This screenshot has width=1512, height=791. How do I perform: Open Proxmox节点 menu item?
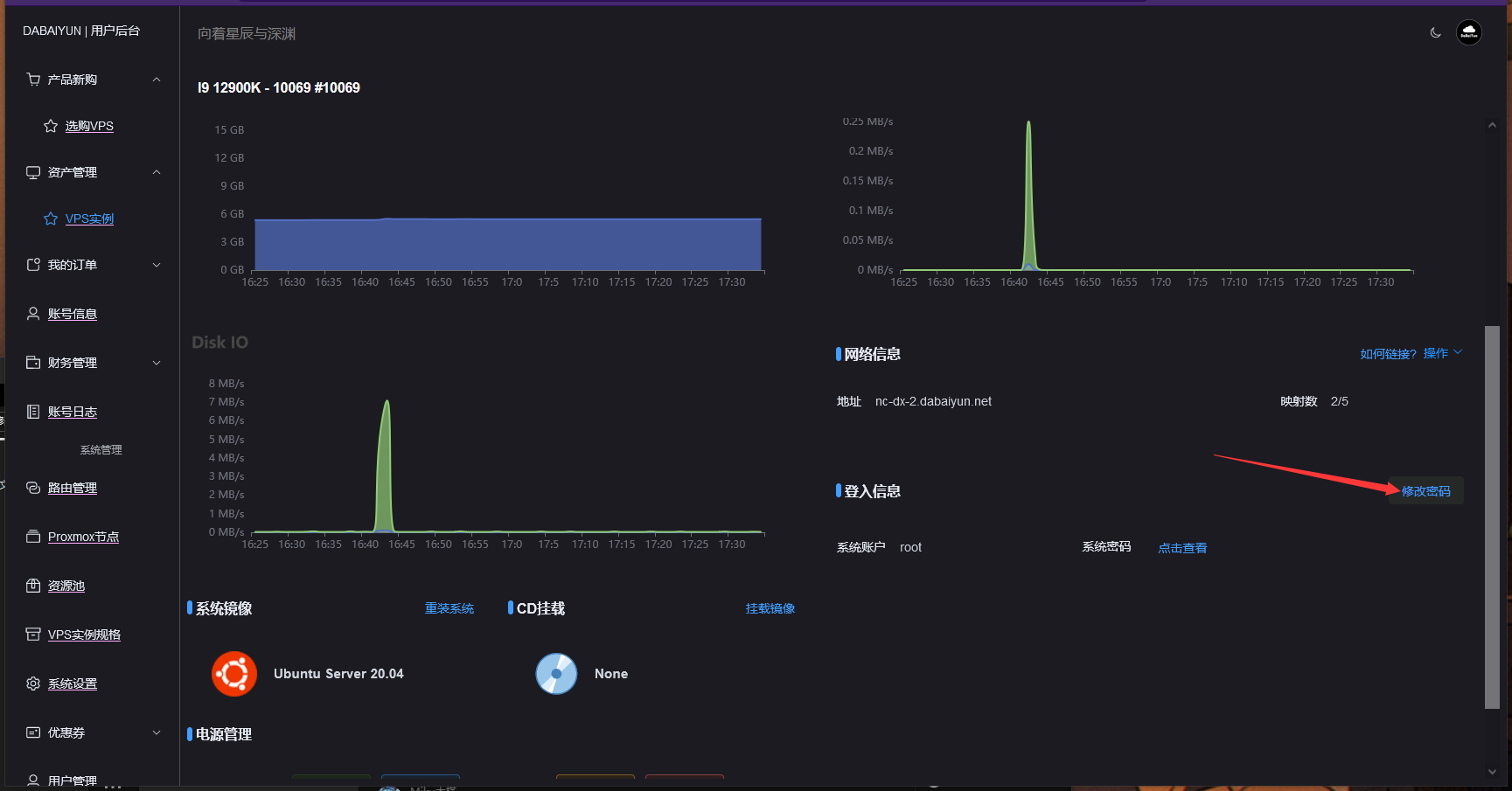click(x=83, y=537)
